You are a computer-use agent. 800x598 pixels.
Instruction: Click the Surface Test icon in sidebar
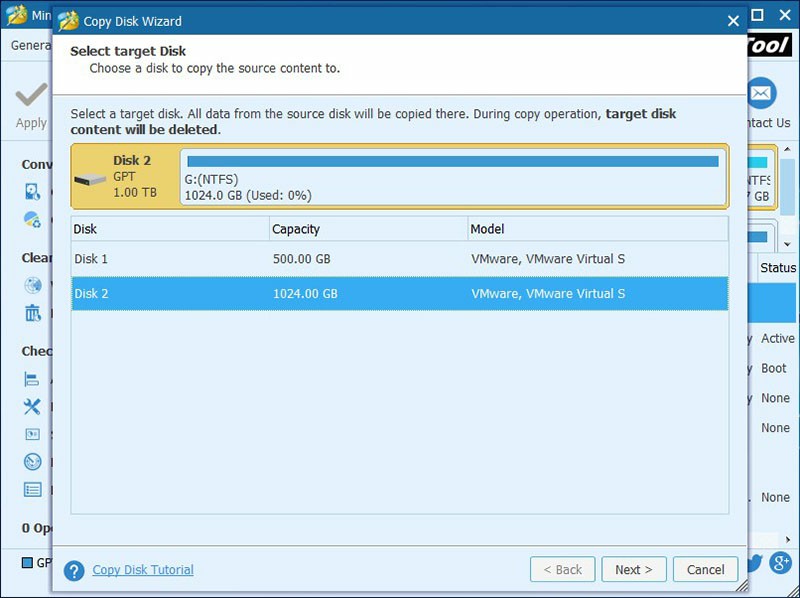(x=32, y=434)
